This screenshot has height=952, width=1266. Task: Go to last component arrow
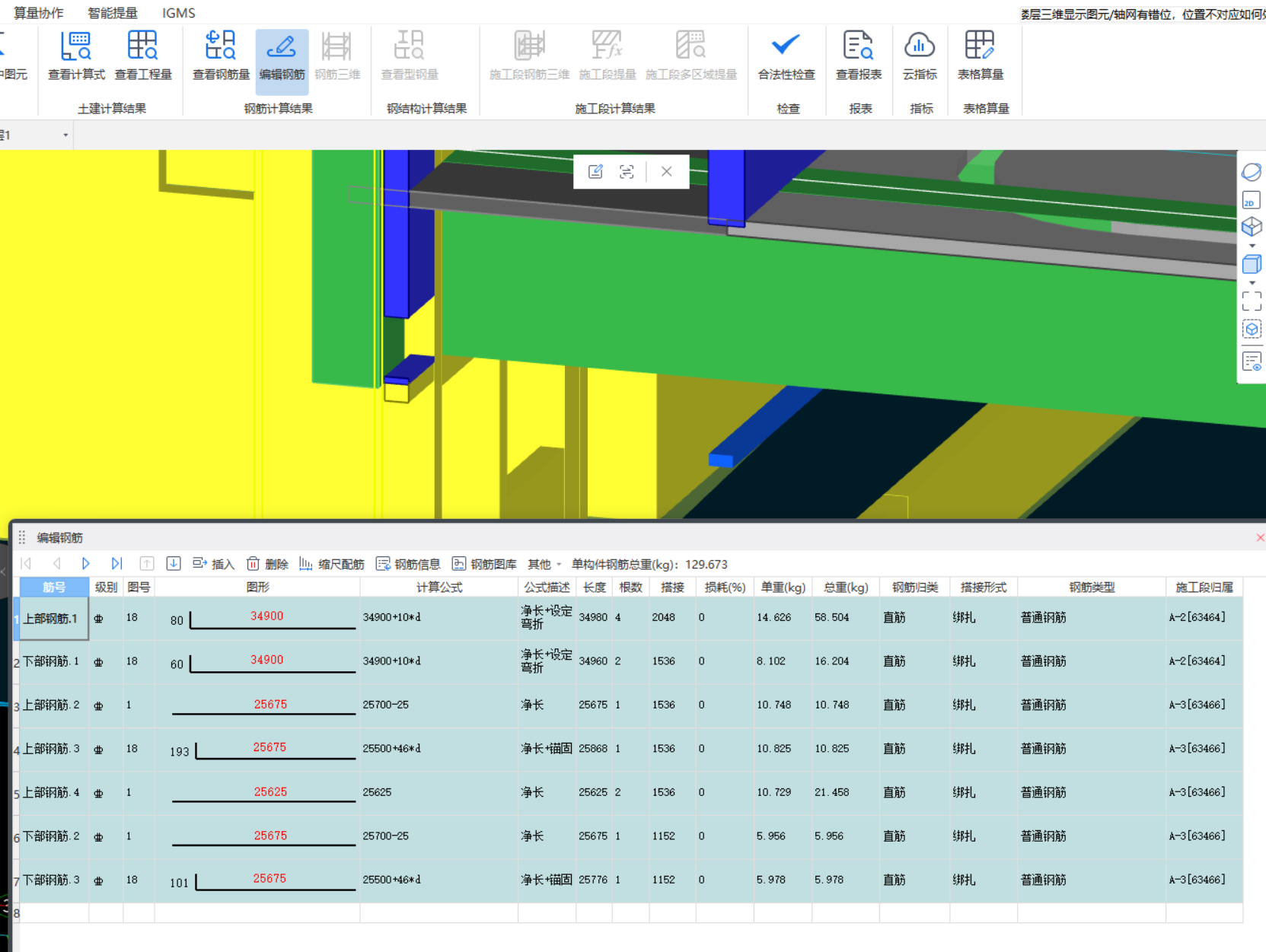[116, 564]
